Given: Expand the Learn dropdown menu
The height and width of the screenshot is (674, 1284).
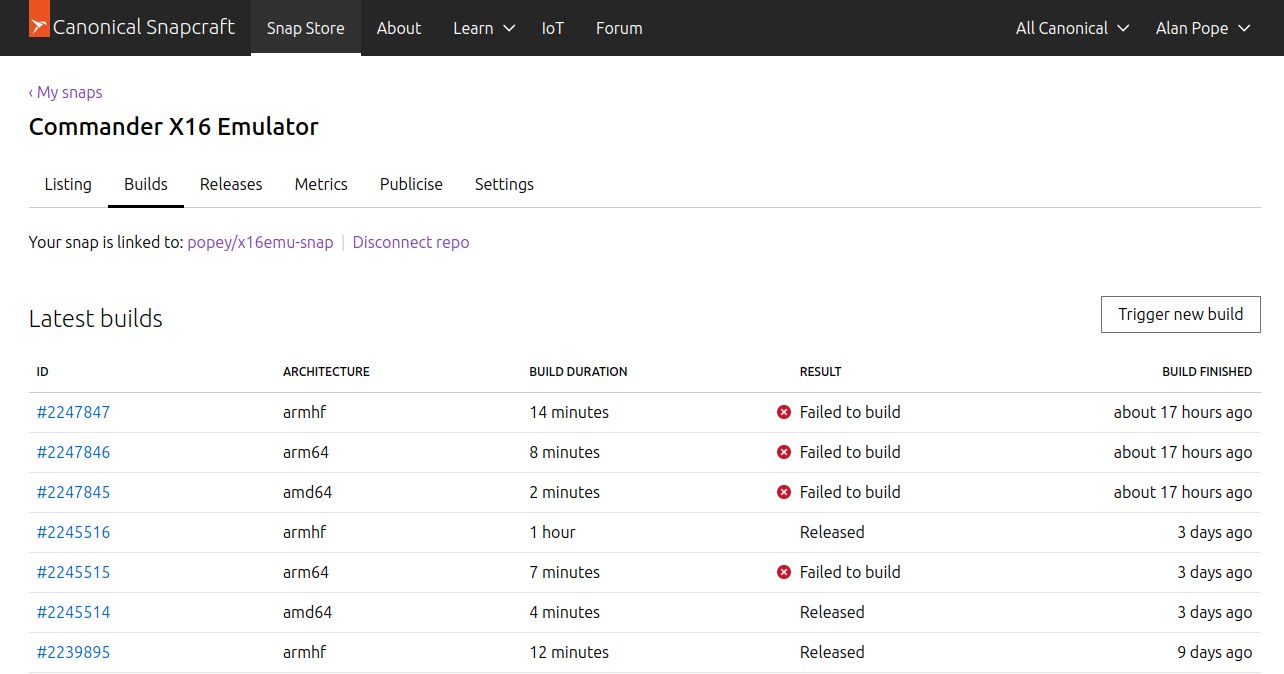Looking at the screenshot, I should (x=484, y=28).
